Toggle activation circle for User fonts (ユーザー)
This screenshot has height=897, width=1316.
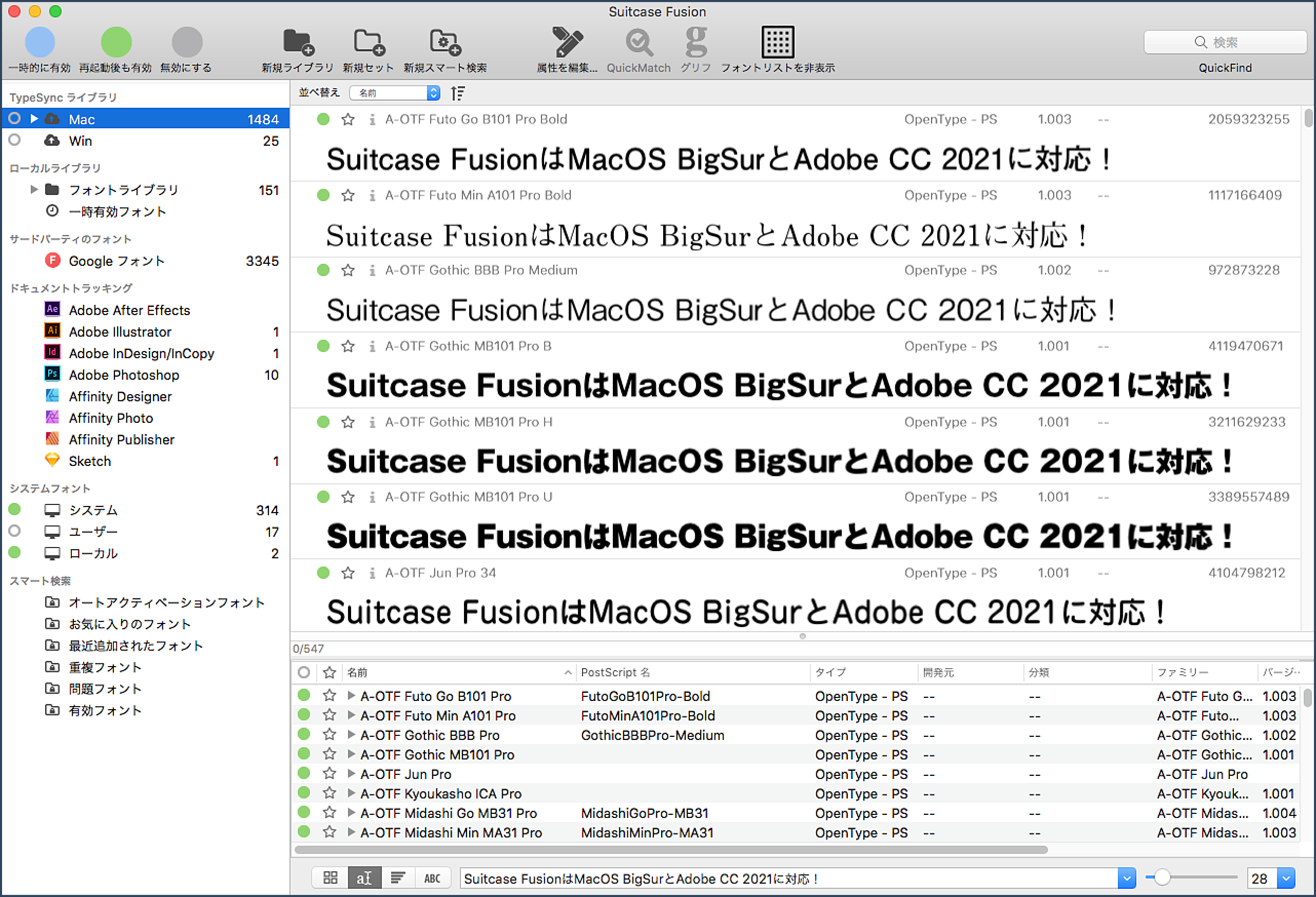point(15,531)
